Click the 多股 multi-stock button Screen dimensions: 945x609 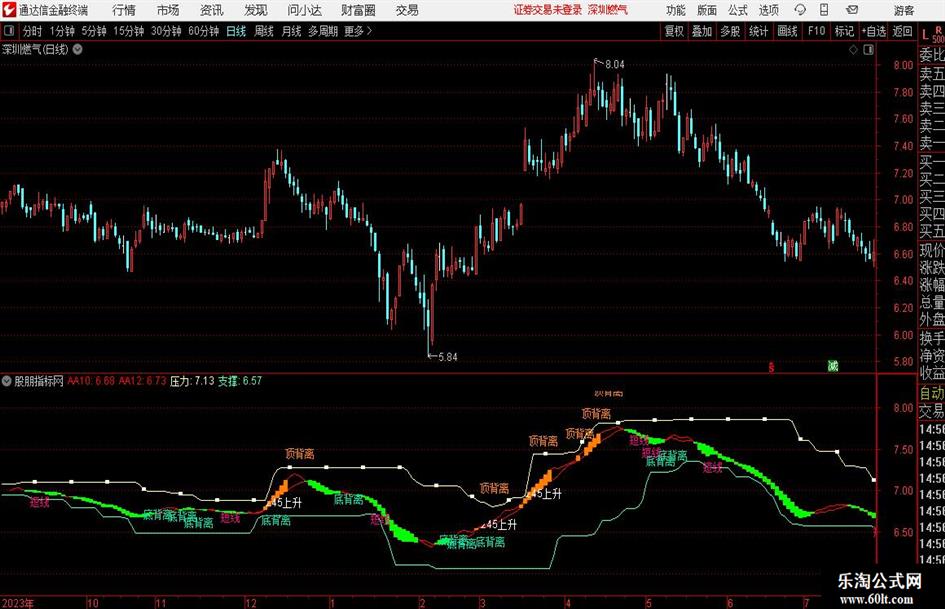pos(730,31)
